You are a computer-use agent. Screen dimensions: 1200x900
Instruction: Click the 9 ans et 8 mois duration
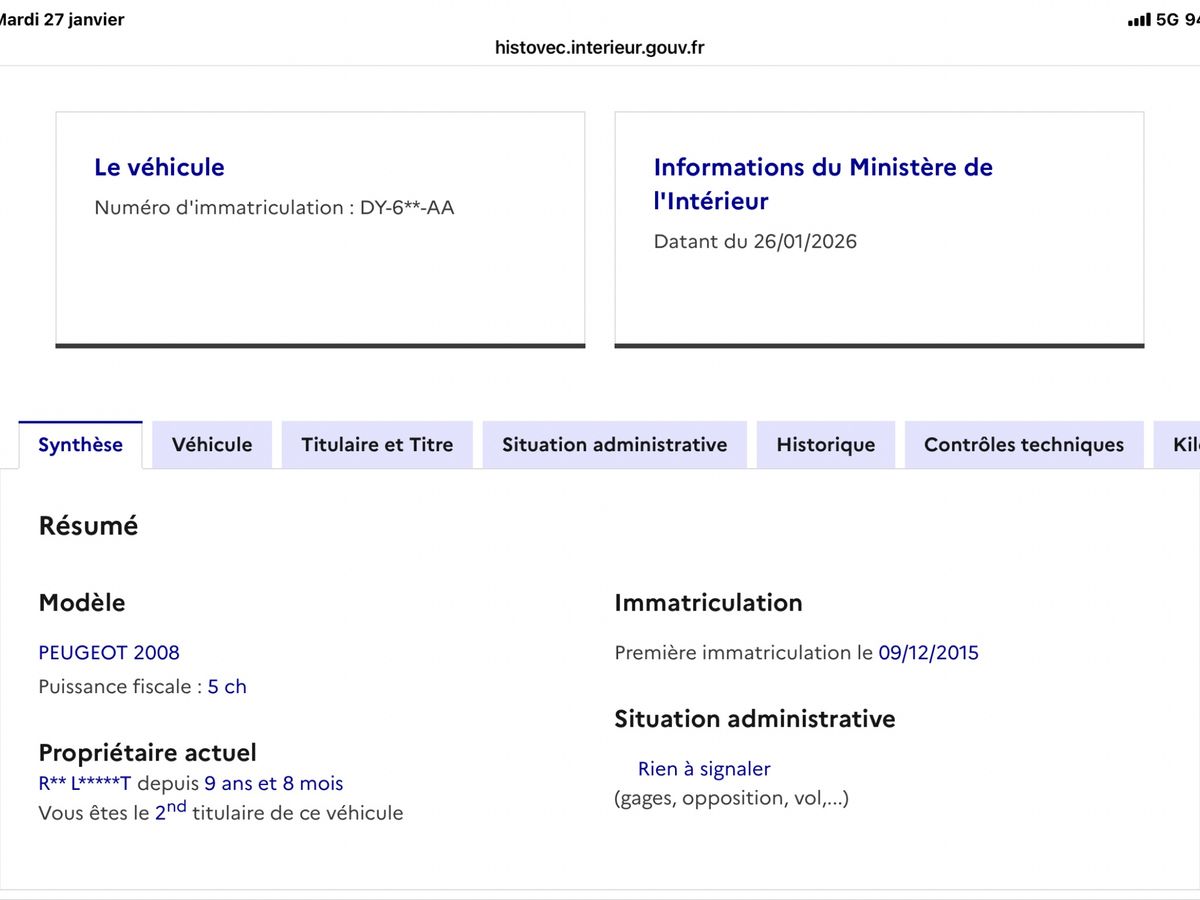tap(273, 783)
